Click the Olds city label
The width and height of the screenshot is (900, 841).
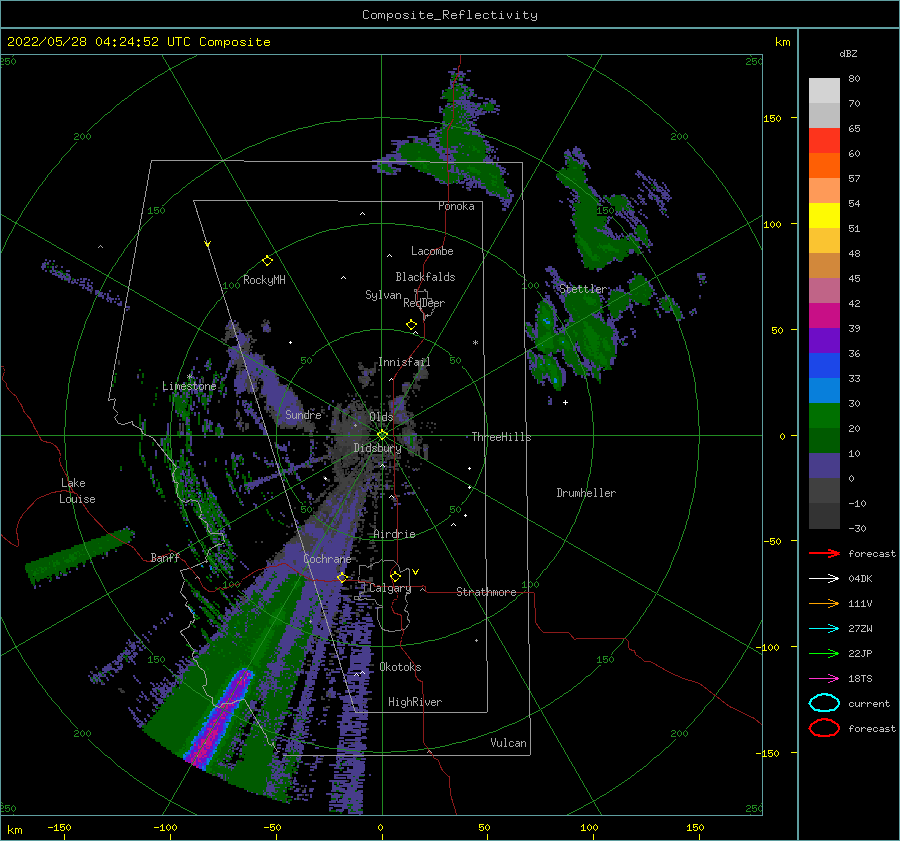(381, 417)
